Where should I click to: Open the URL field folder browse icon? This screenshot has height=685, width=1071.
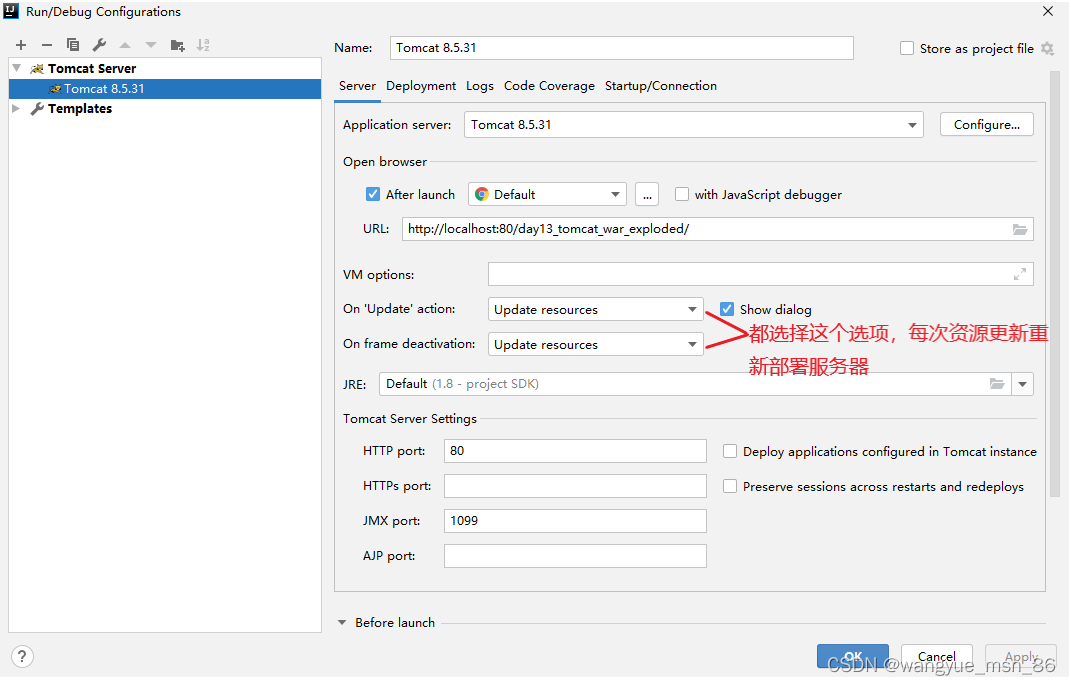(x=1020, y=229)
